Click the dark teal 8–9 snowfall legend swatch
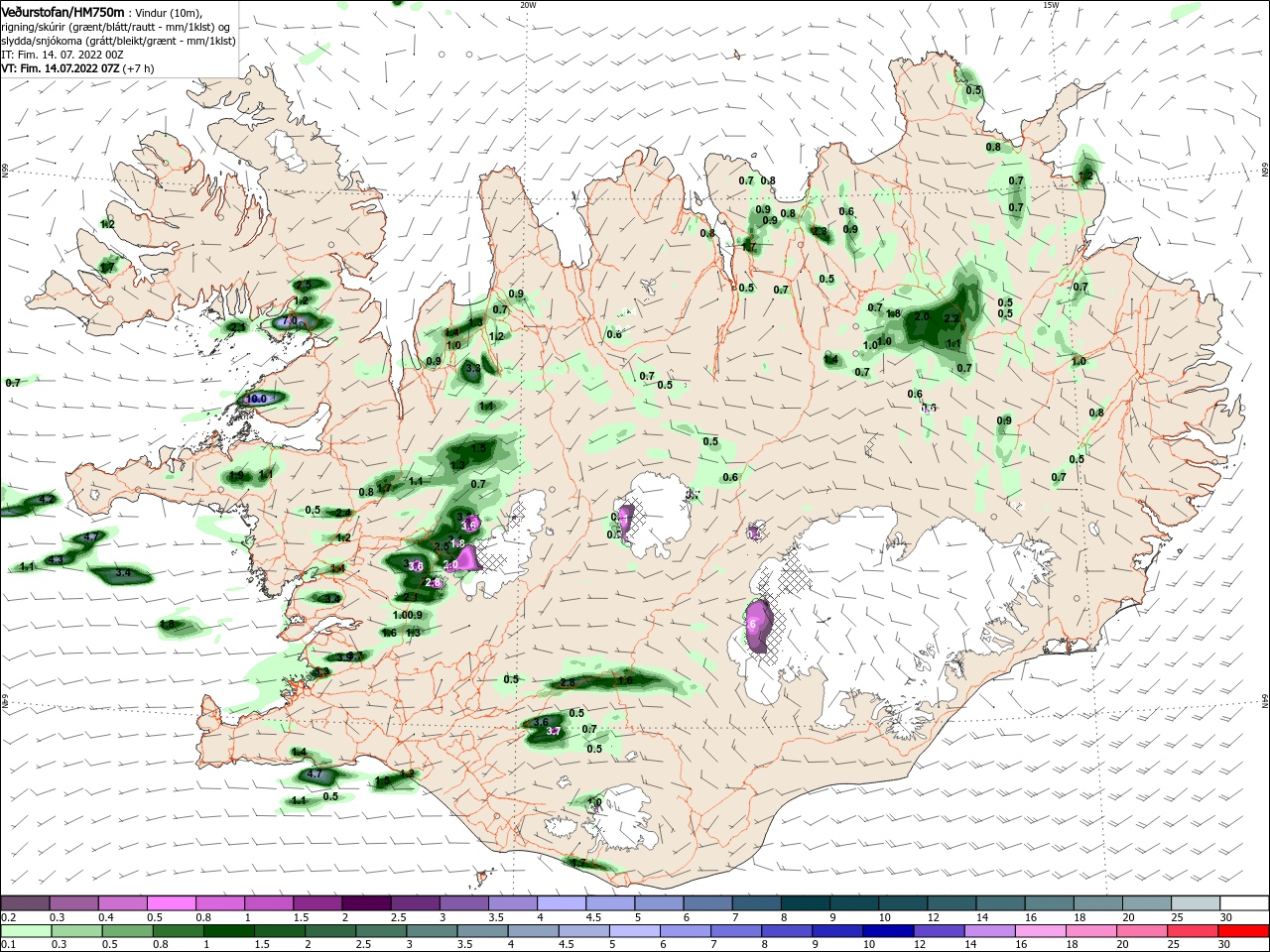Screen dimensions: 1270x952 click(806, 902)
